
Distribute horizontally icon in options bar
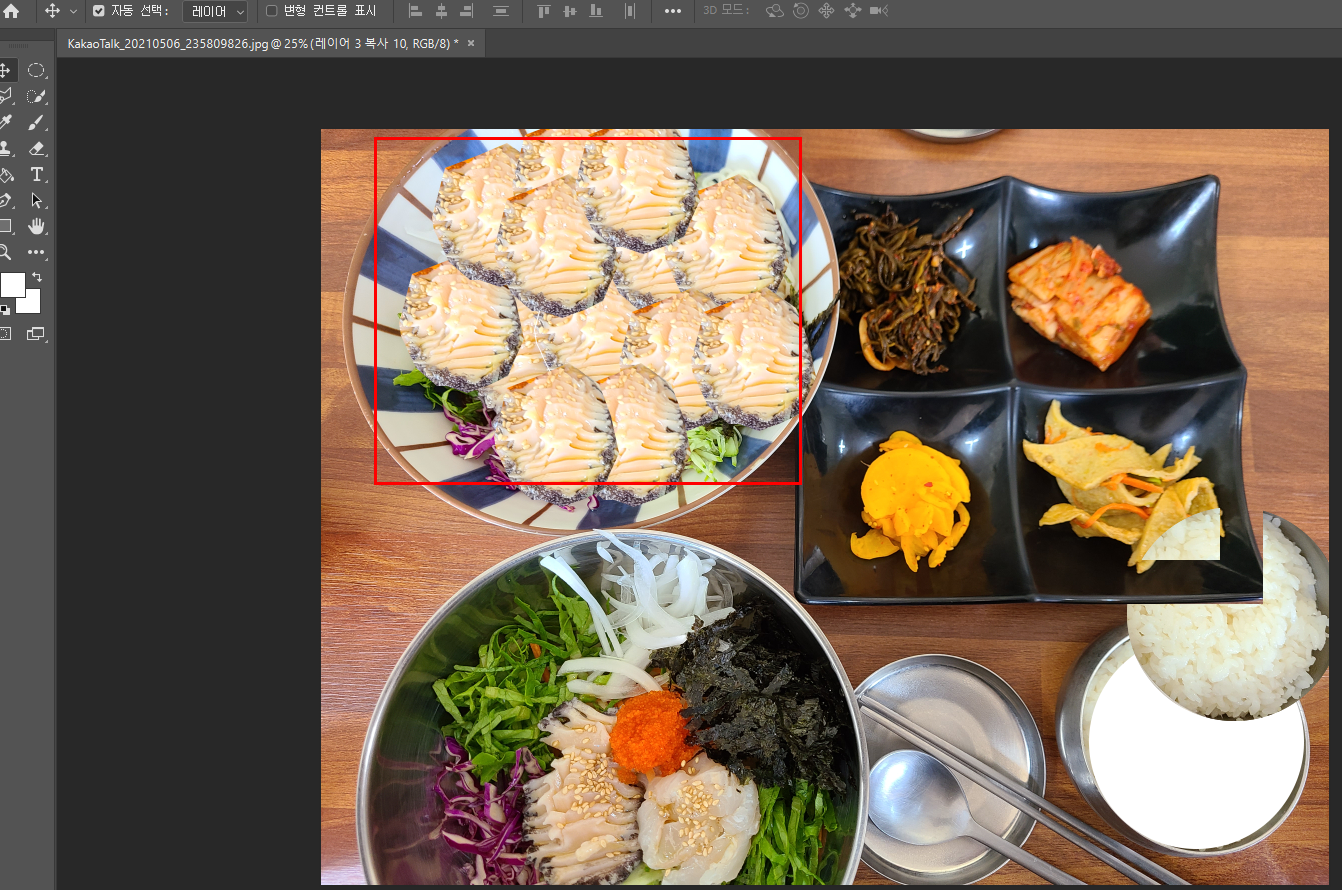(629, 11)
